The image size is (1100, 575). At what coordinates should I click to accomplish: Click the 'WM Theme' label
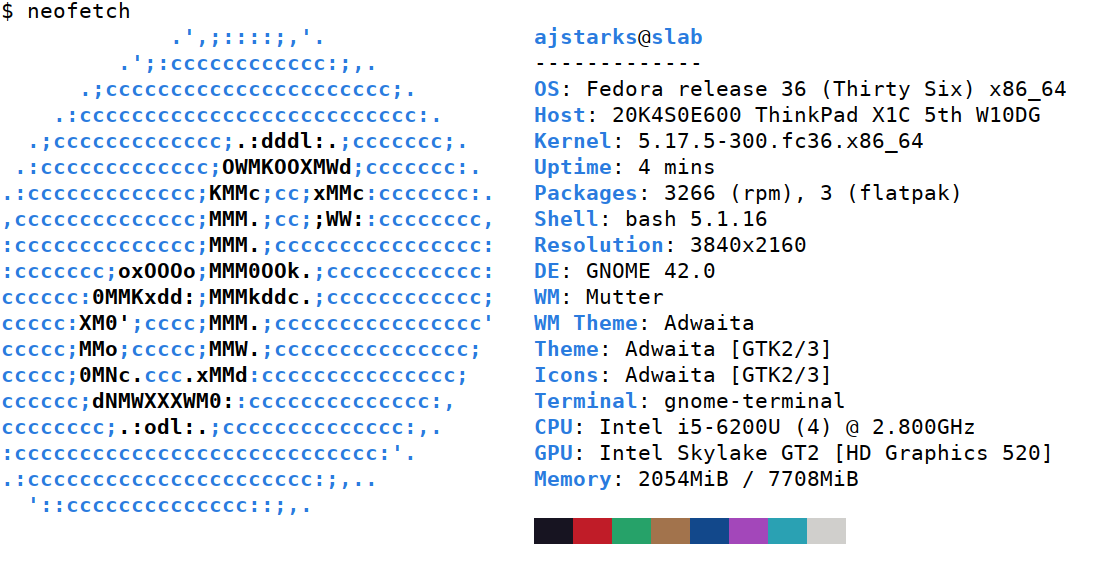tap(586, 323)
